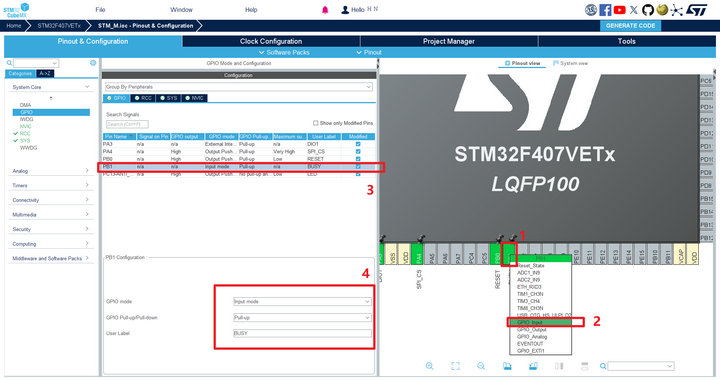Choose Reset_State from the pin menu
720x381 pixels.
(x=531, y=265)
